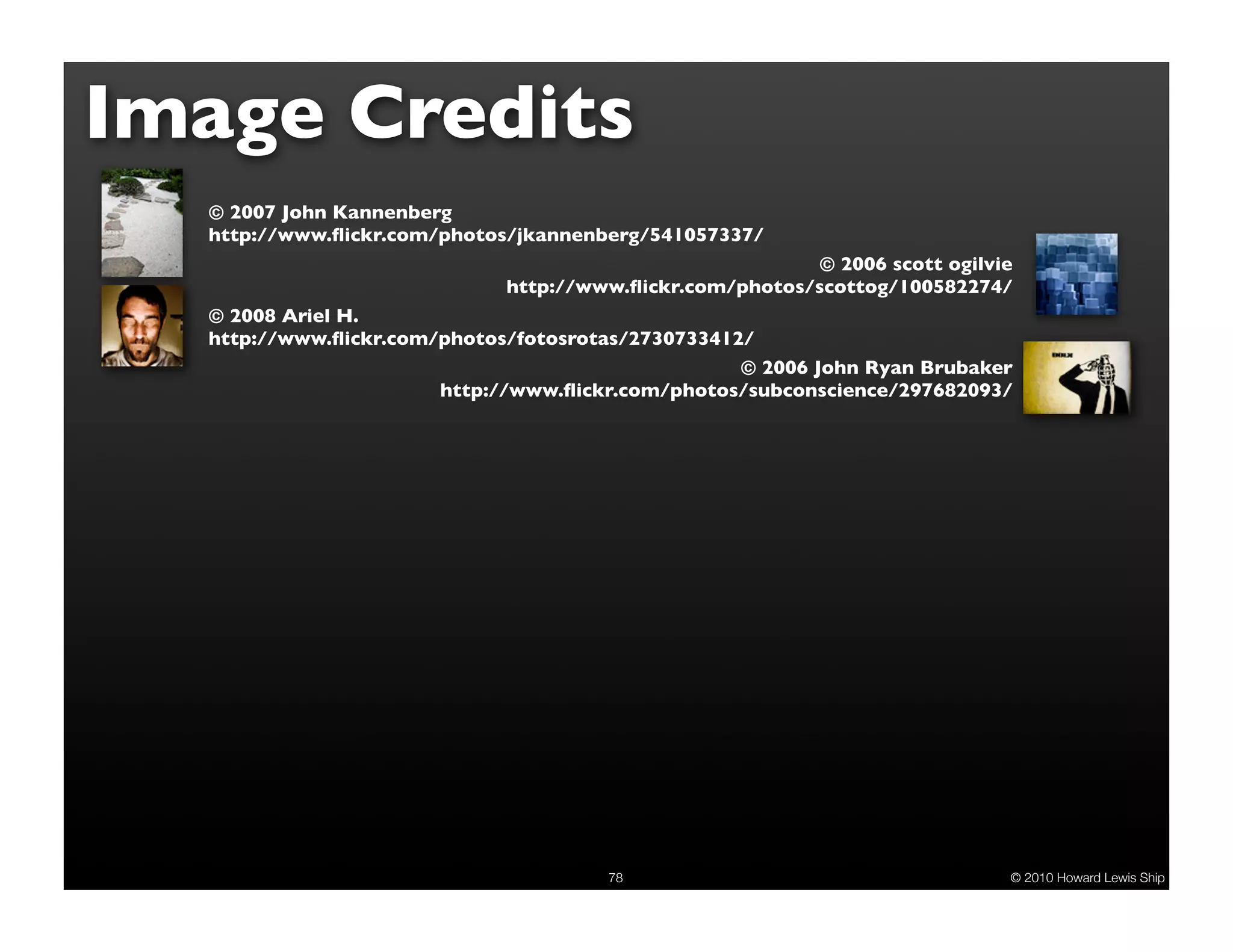Click the © 2006 John Ryan Brubaker credit

click(x=876, y=367)
